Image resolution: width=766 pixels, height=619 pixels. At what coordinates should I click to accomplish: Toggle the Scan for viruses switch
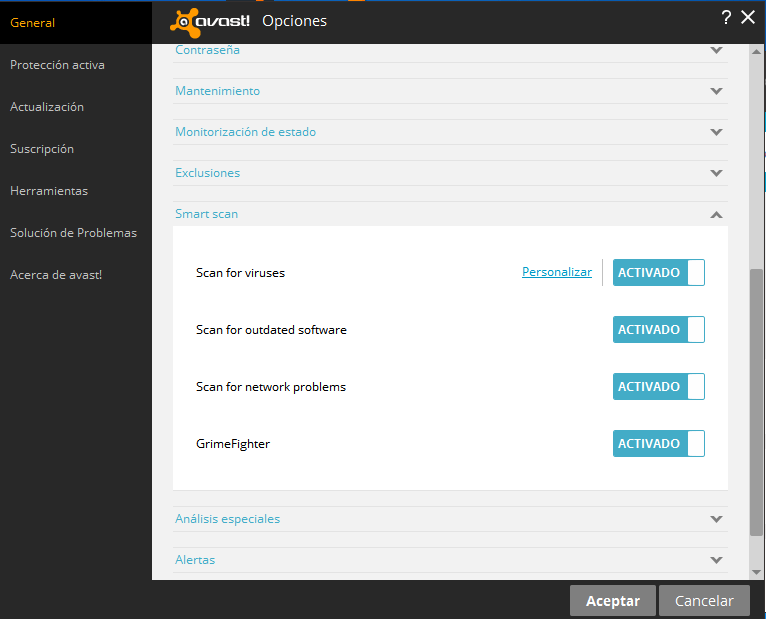pyautogui.click(x=659, y=272)
